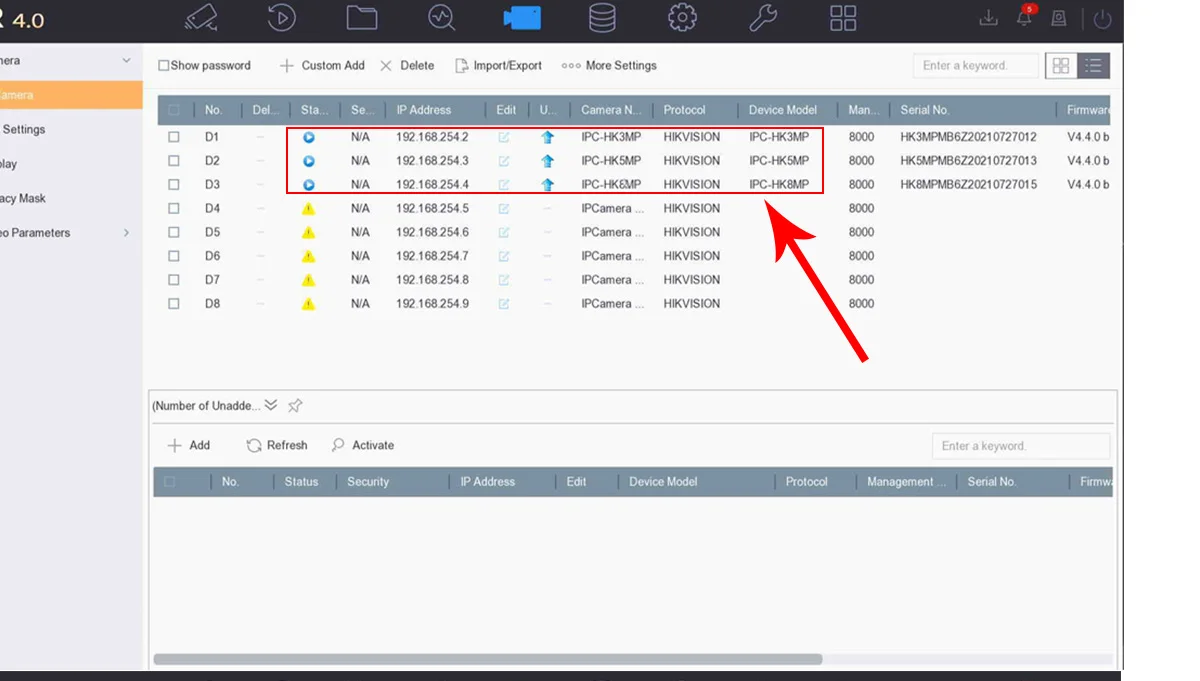1200x681 pixels.
Task: Click keyword search field in unadded panel
Action: [x=1021, y=446]
